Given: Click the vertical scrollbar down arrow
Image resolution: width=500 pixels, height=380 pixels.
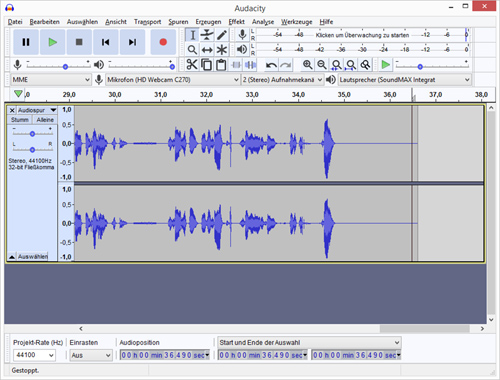Looking at the screenshot, I should coord(491,319).
